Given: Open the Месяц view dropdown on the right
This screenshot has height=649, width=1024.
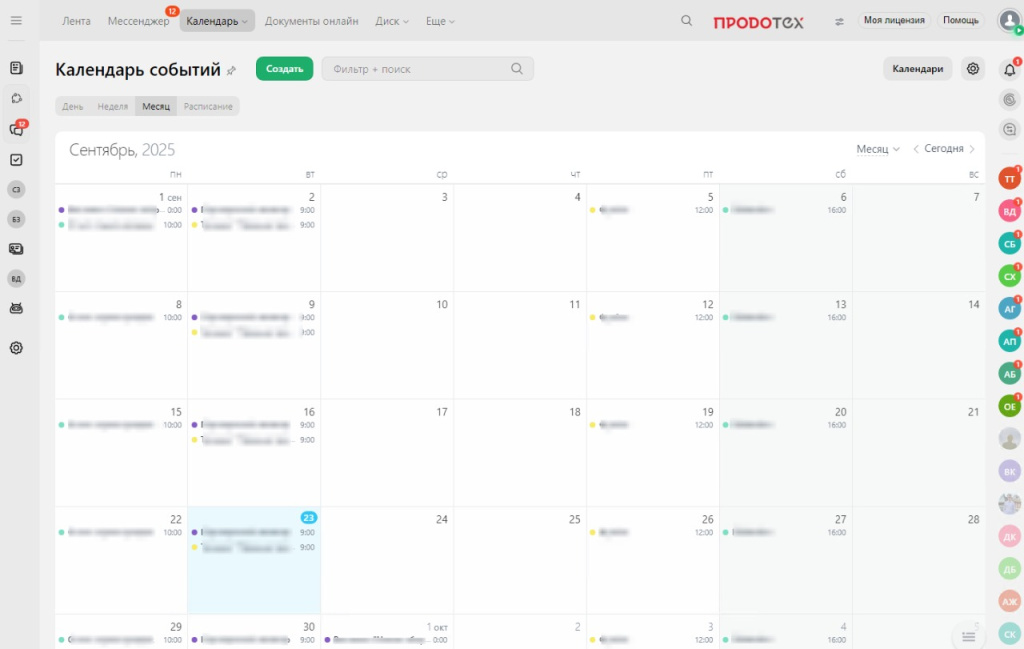Looking at the screenshot, I should click(878, 149).
